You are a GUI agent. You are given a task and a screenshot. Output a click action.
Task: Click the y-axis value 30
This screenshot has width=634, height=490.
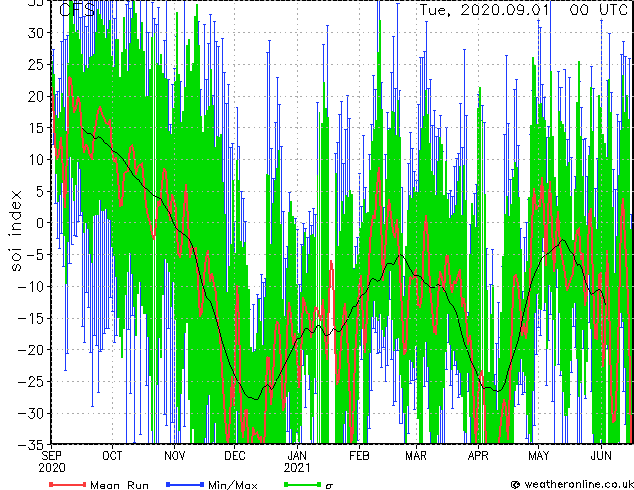tap(36, 33)
